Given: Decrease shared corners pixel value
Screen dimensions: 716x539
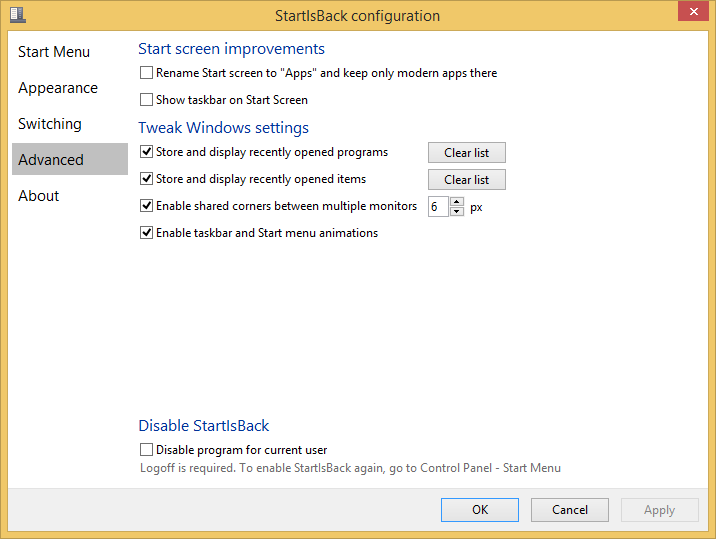Looking at the screenshot, I should 457,212.
